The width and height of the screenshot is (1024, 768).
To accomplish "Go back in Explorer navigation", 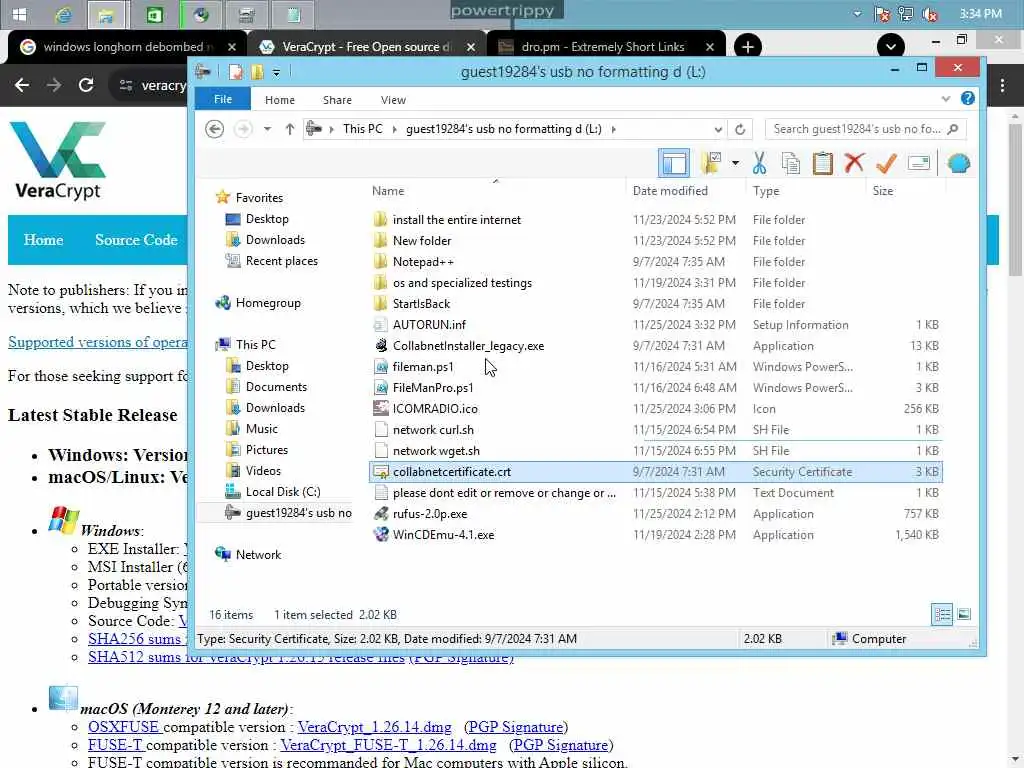I will coord(214,129).
